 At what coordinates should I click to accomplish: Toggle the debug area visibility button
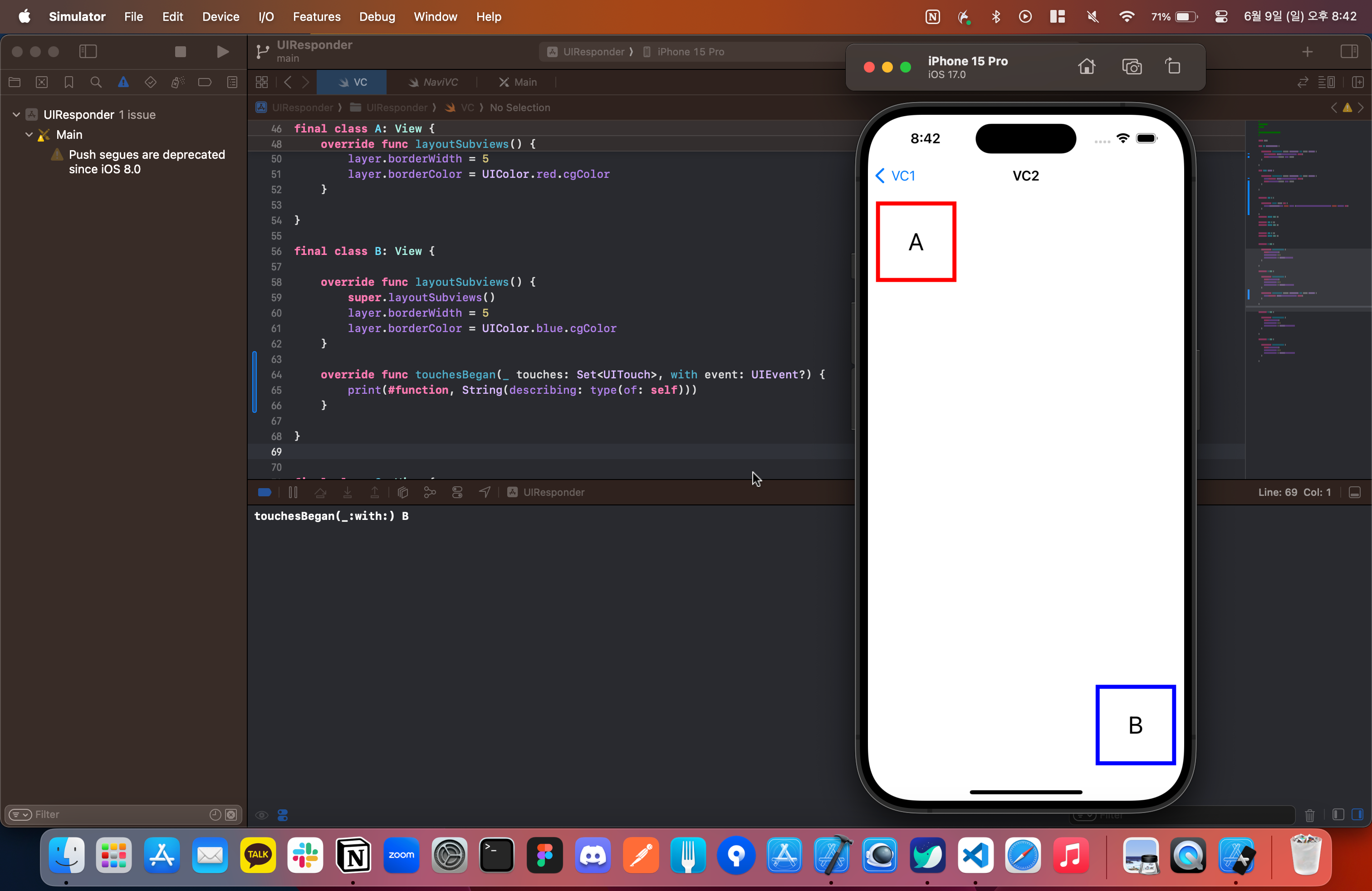[1355, 492]
